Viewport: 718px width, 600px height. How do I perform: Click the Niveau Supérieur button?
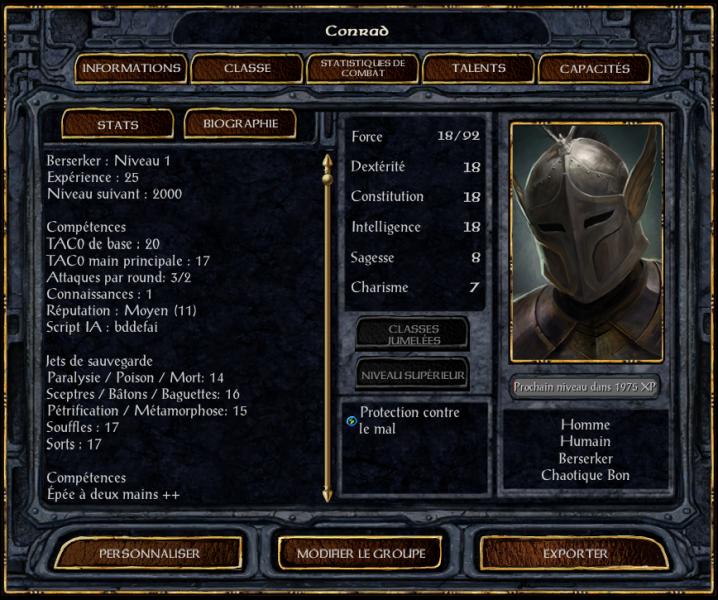[413, 375]
